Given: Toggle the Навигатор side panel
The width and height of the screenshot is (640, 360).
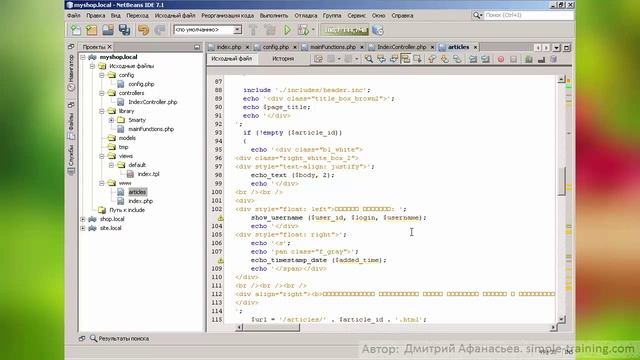Looking at the screenshot, I should 71,73.
